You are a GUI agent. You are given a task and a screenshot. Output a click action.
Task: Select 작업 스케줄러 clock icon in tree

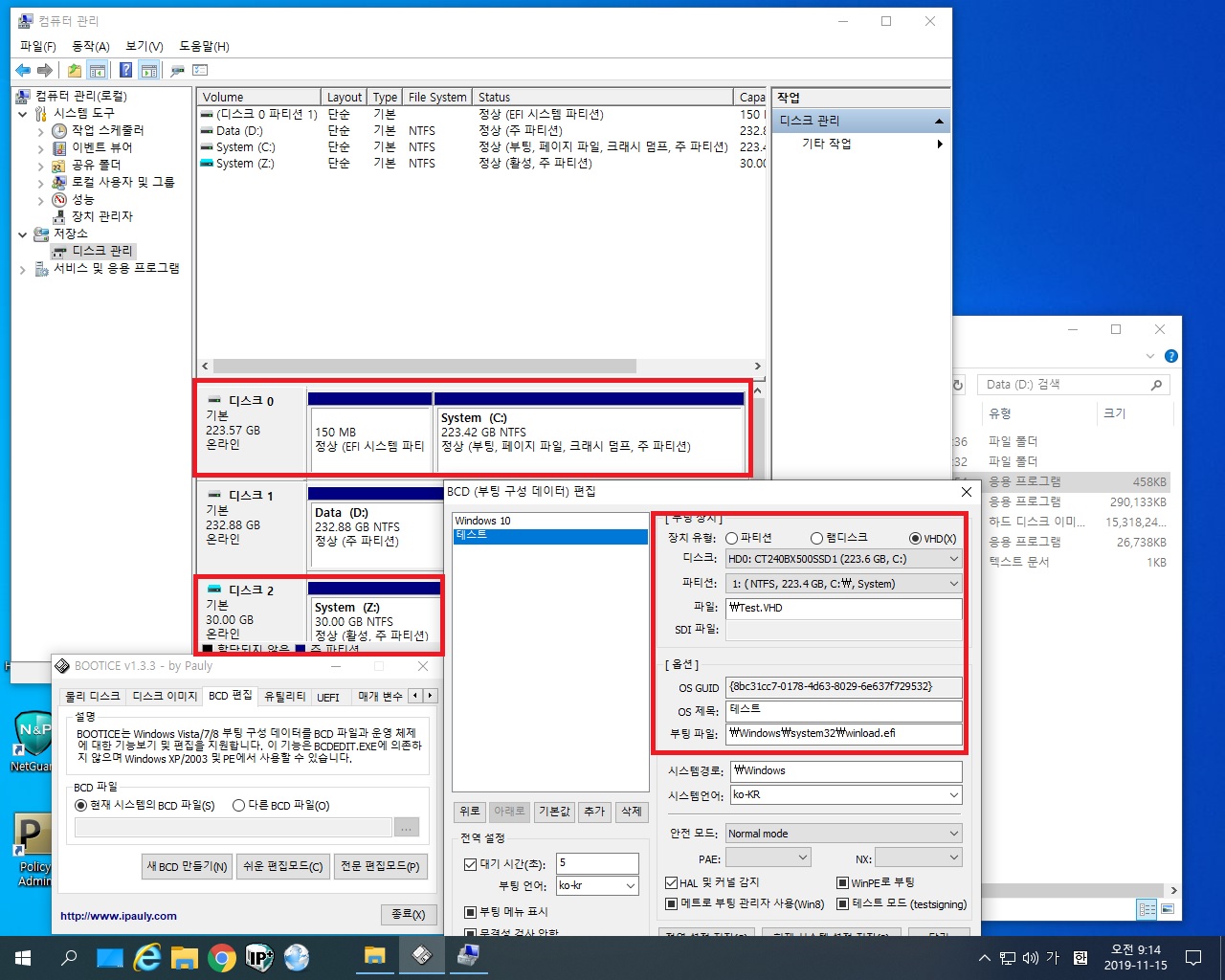click(x=59, y=130)
